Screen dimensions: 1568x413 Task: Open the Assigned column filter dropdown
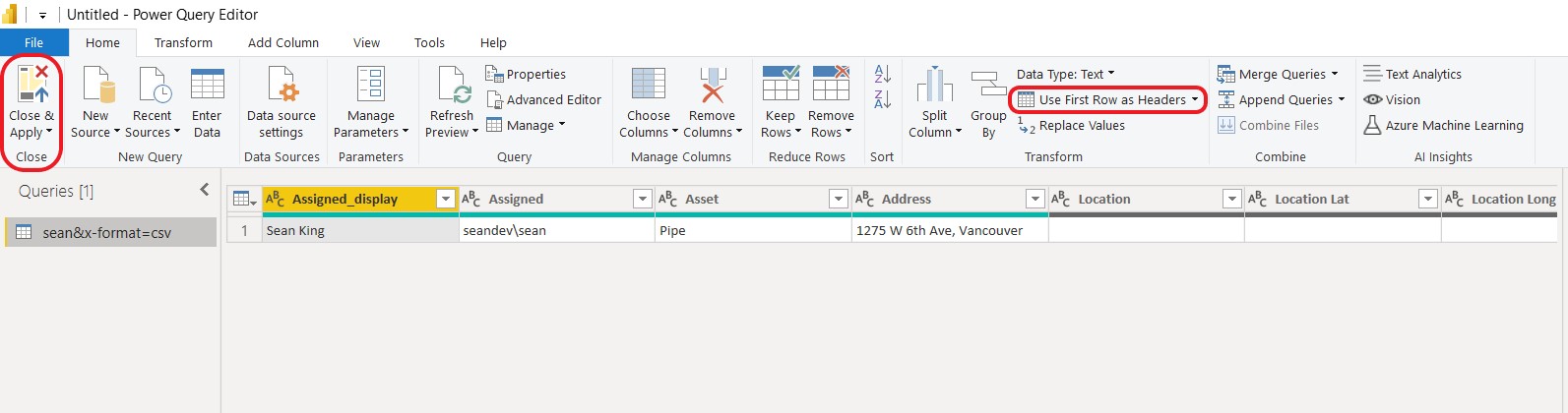pos(642,199)
